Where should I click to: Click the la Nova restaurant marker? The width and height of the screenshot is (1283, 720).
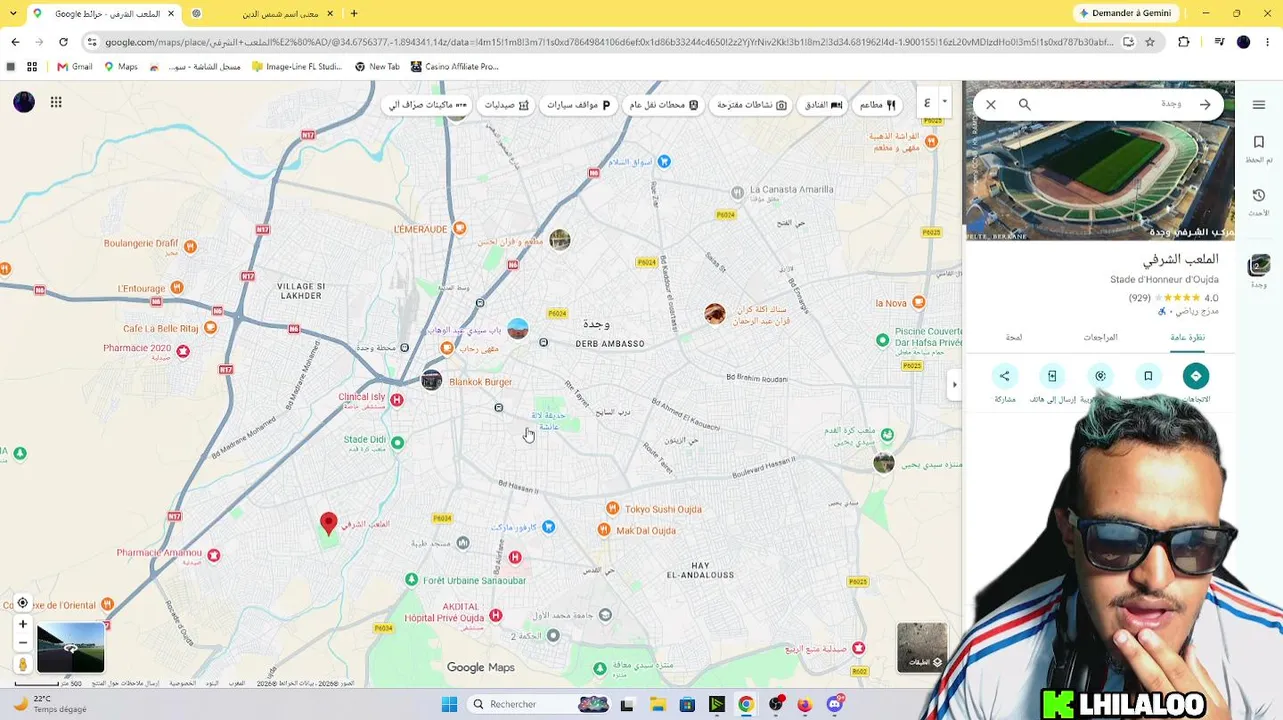(x=919, y=302)
